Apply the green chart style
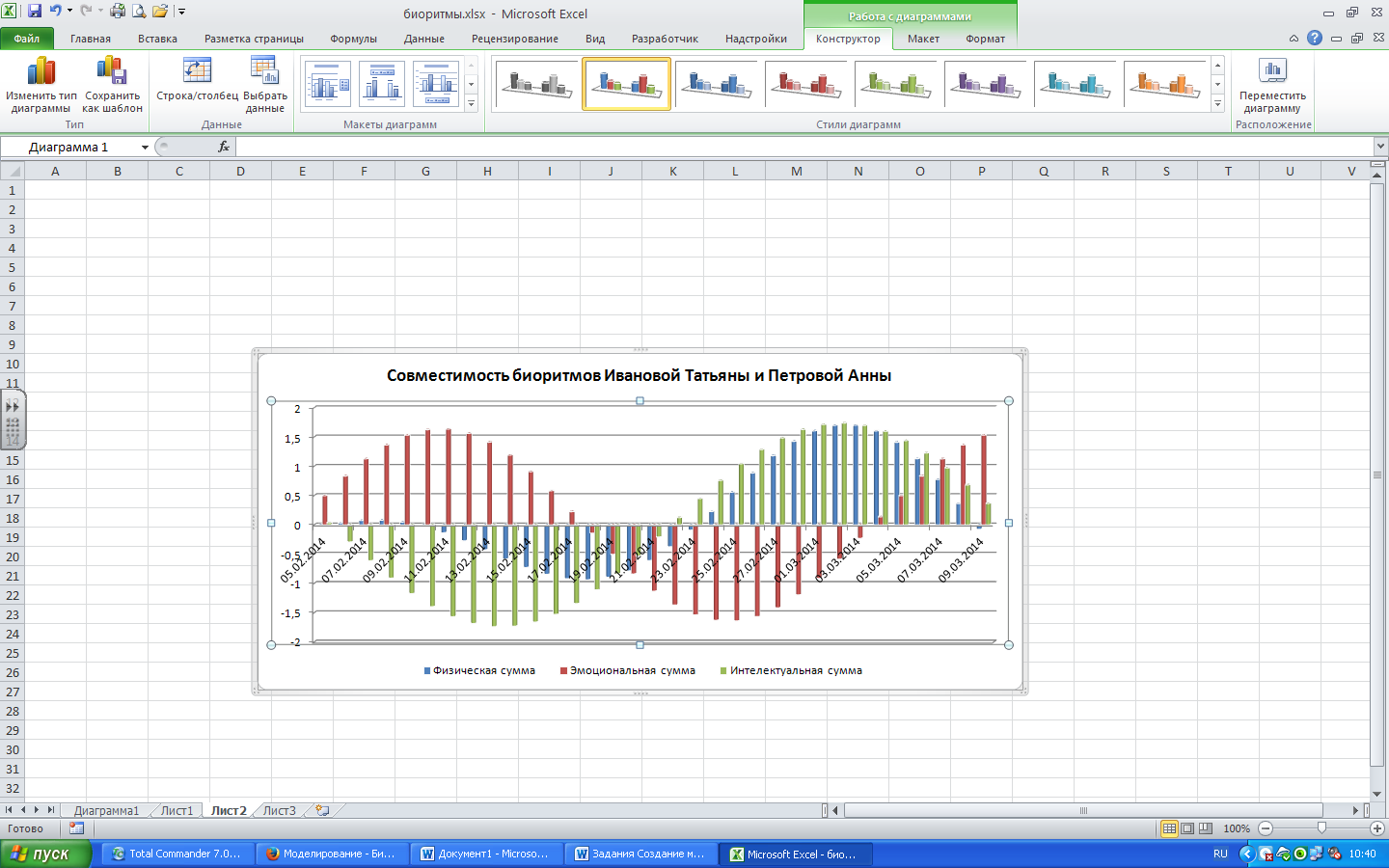 [895, 84]
